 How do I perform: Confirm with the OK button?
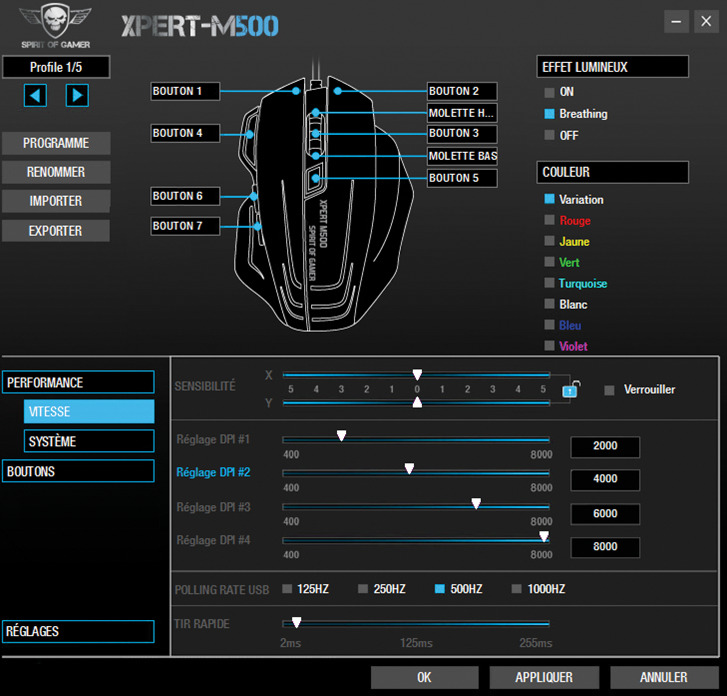(424, 678)
